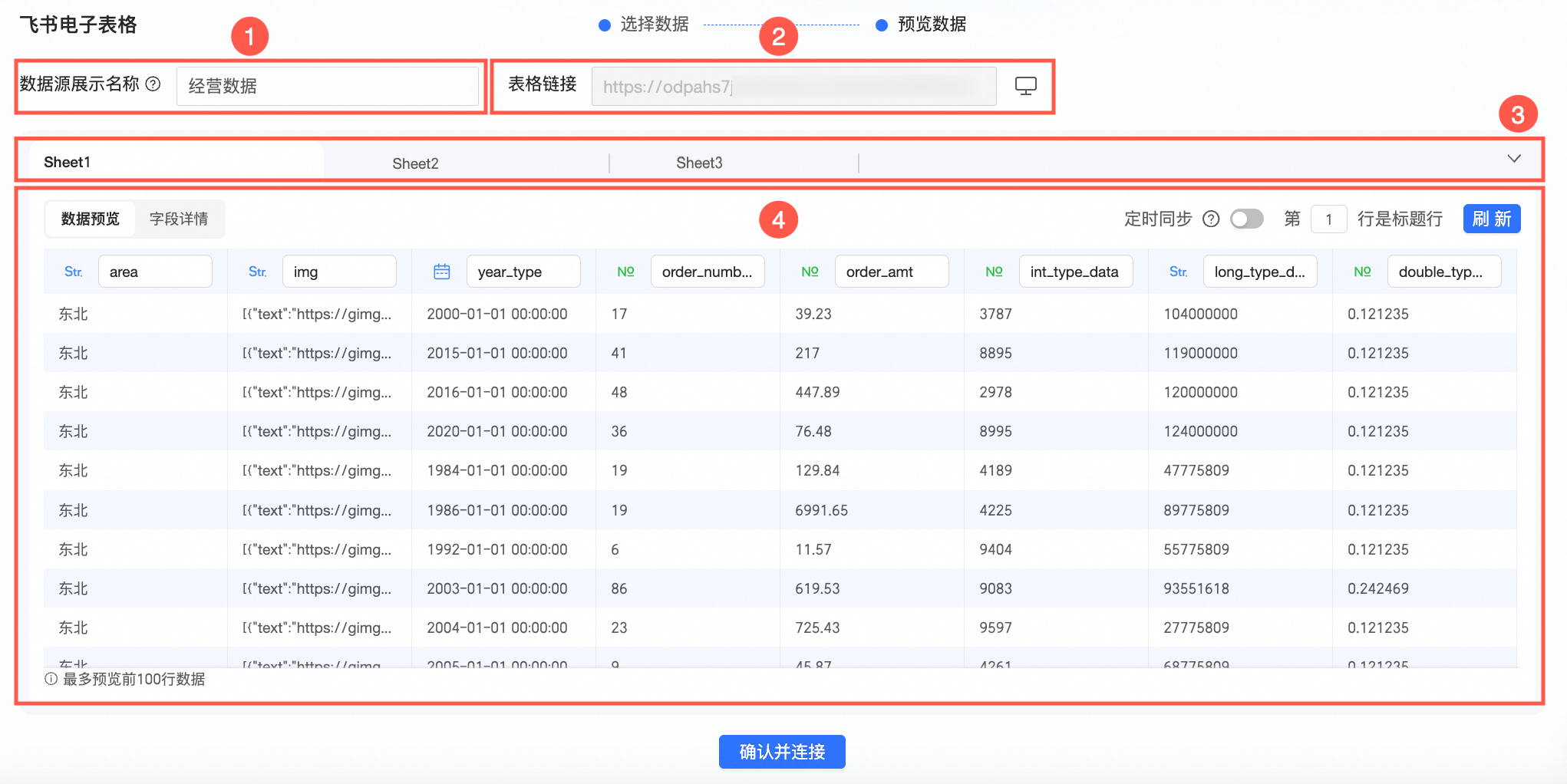1567x784 pixels.
Task: Edit the double_typ column name field
Action: pyautogui.click(x=1444, y=272)
